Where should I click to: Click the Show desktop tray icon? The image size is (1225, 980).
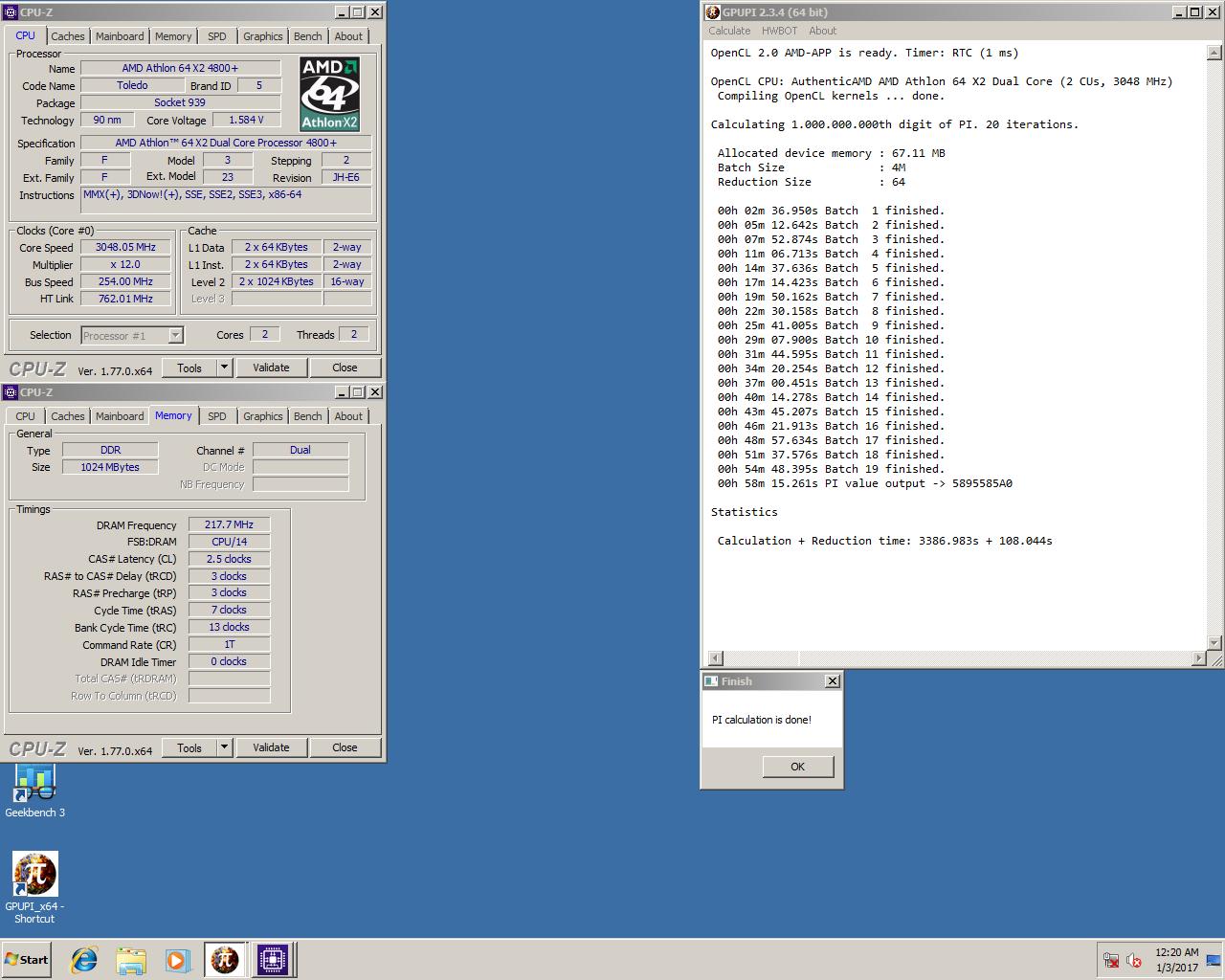point(1214,960)
